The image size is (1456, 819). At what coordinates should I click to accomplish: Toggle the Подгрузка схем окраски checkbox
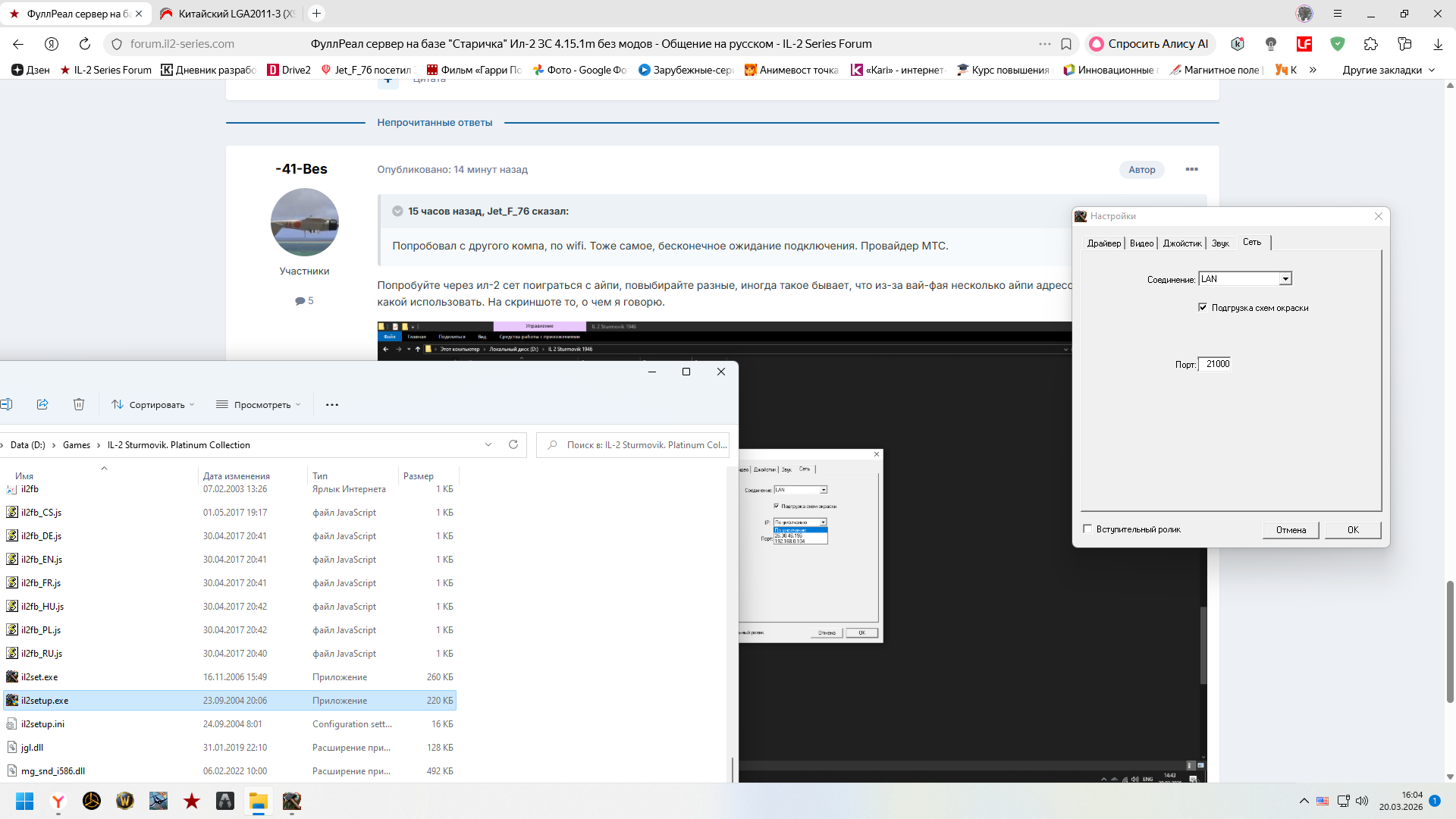click(1203, 307)
